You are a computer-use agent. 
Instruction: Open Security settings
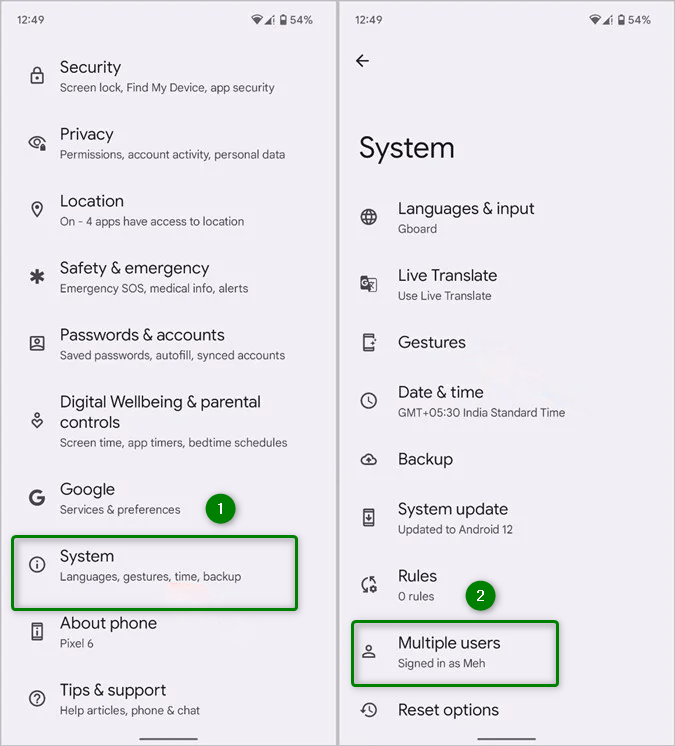pyautogui.click(x=169, y=76)
